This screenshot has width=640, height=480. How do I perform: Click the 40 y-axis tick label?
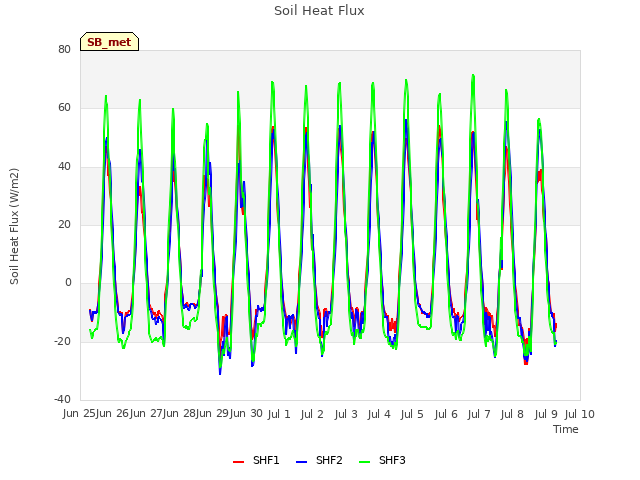pyautogui.click(x=64, y=166)
